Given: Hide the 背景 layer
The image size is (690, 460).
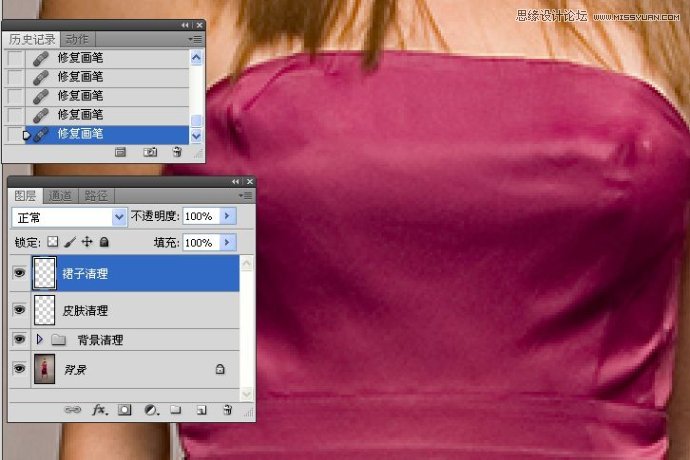Looking at the screenshot, I should (x=18, y=369).
